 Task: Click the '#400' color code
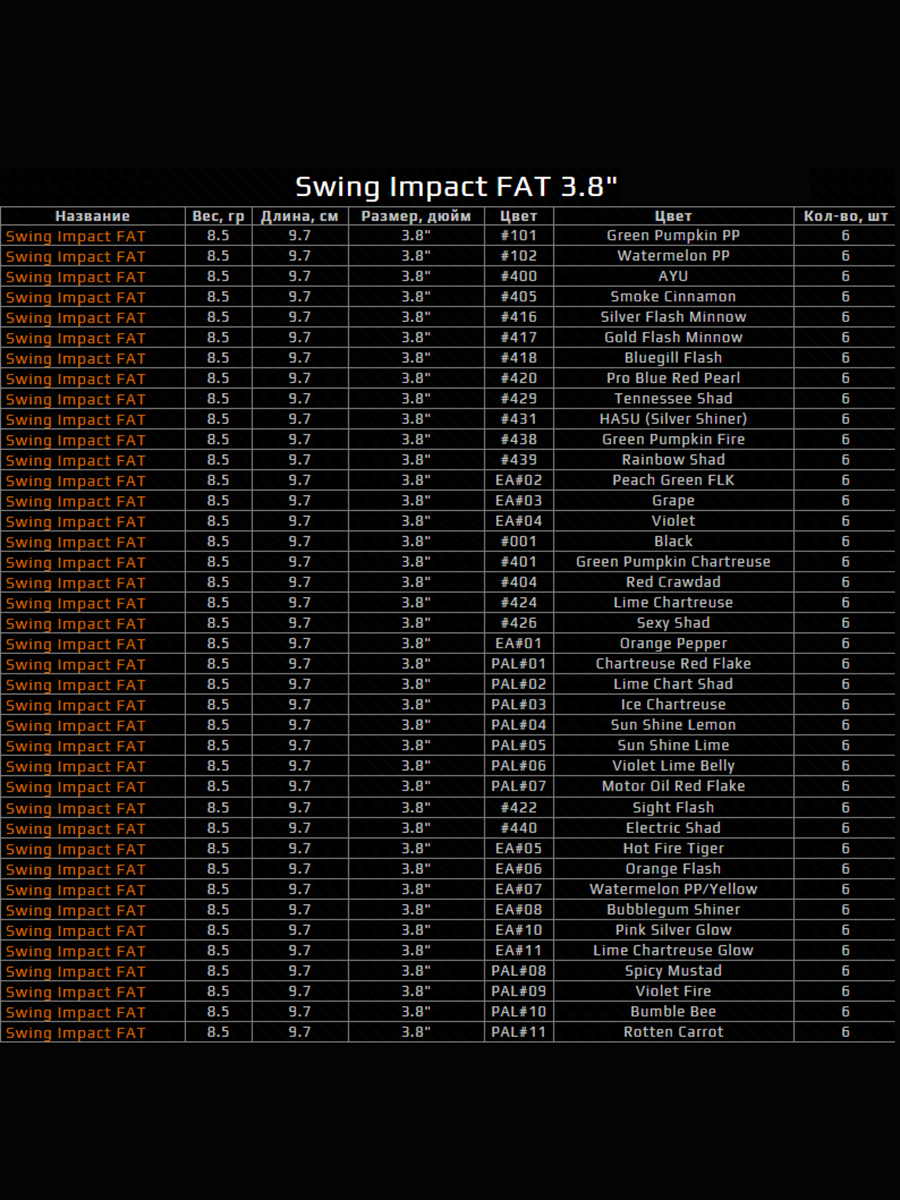tap(519, 277)
